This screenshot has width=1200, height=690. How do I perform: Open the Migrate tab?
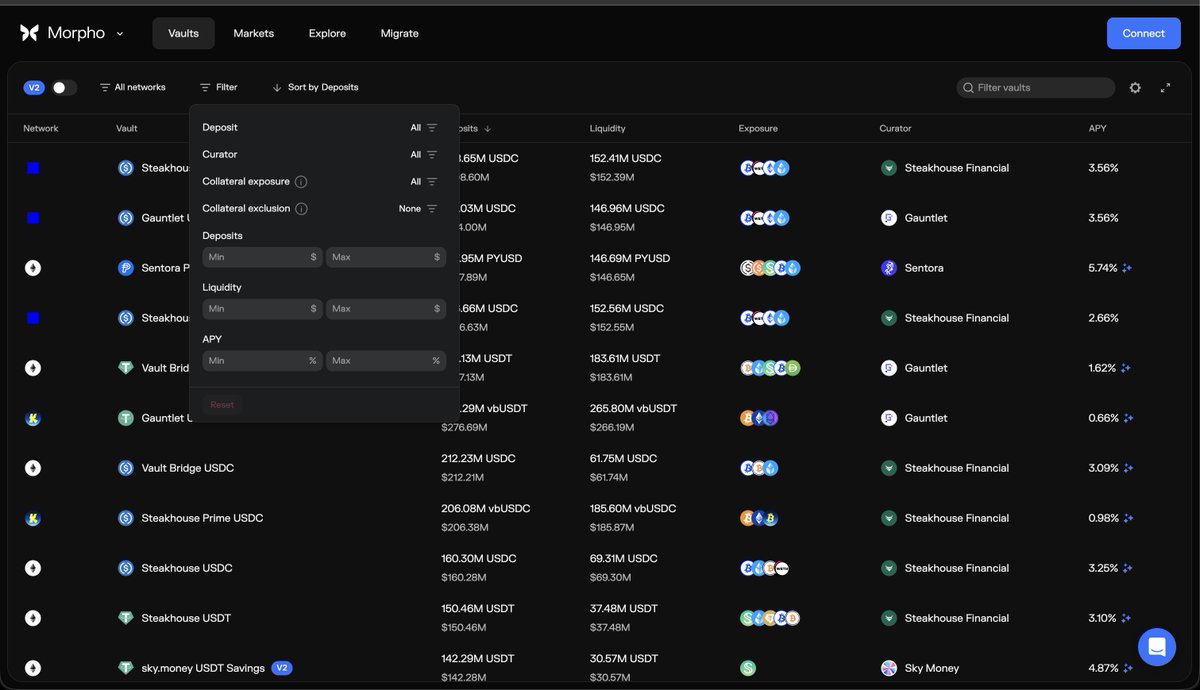(400, 33)
